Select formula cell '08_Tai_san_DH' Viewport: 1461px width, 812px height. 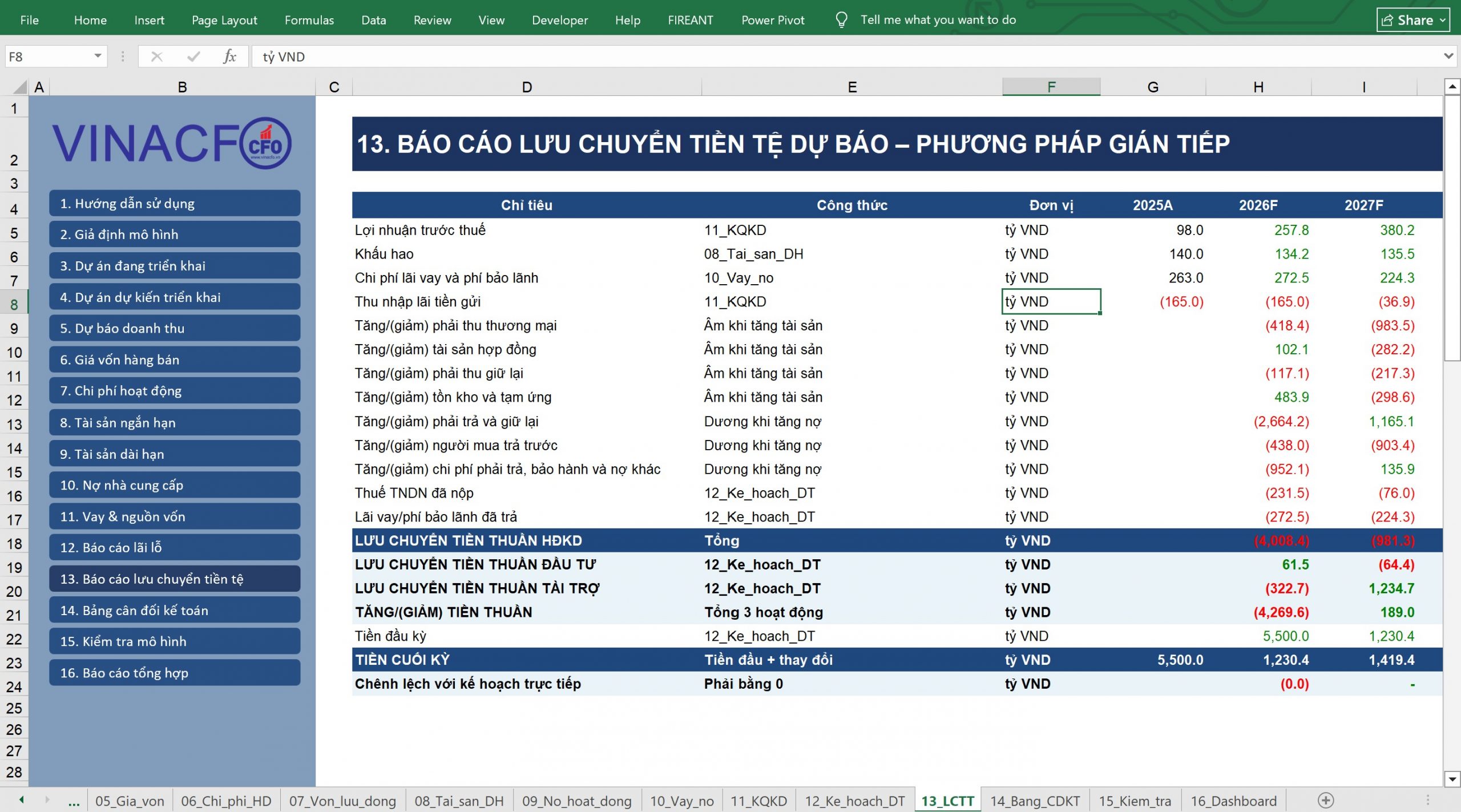coord(852,254)
